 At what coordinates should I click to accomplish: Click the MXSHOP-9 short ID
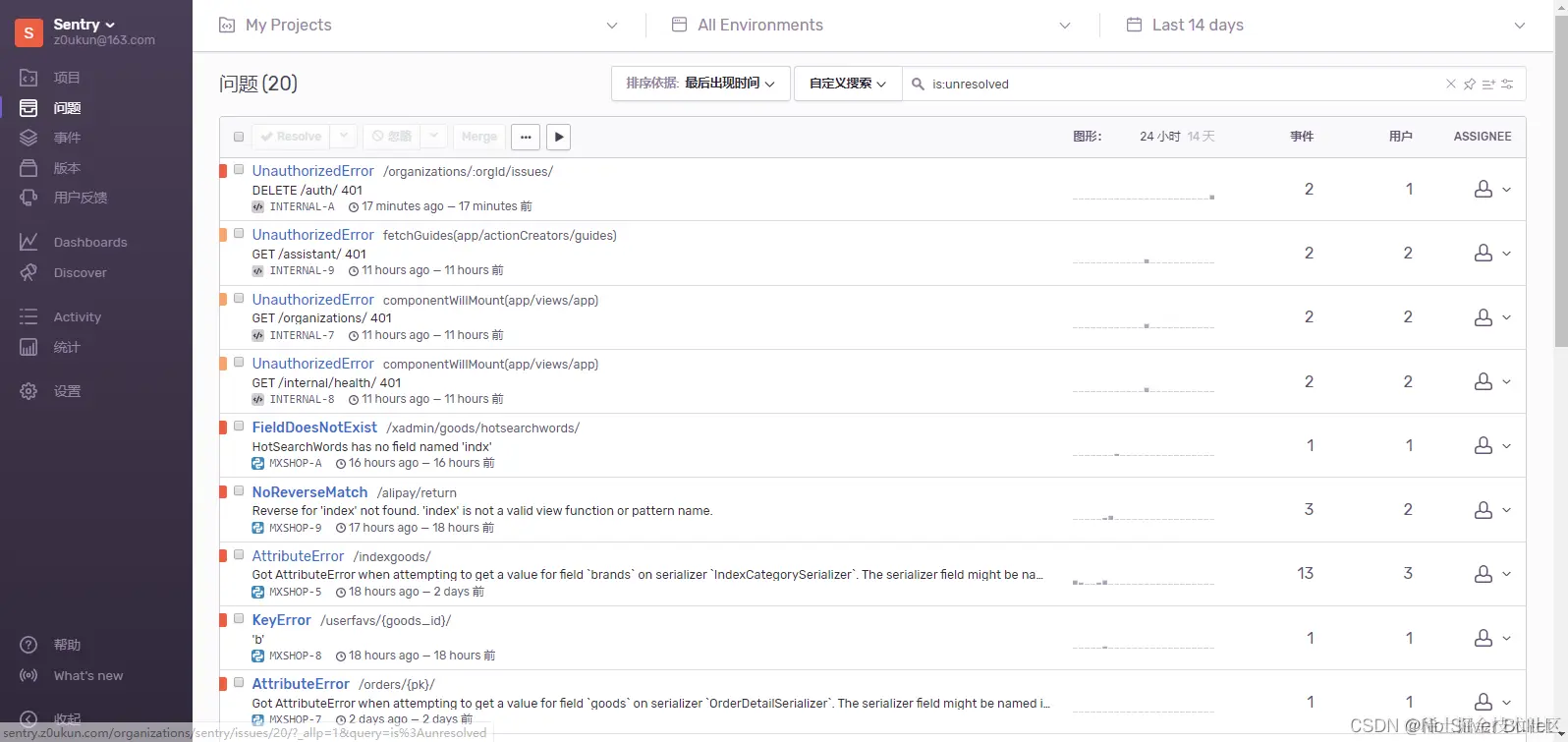tap(296, 528)
